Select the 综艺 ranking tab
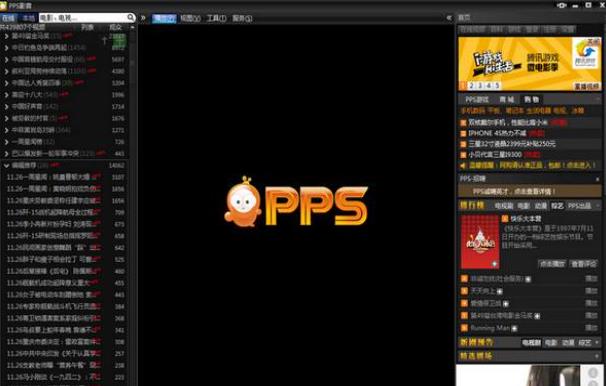This screenshot has width=606, height=386. point(557,206)
